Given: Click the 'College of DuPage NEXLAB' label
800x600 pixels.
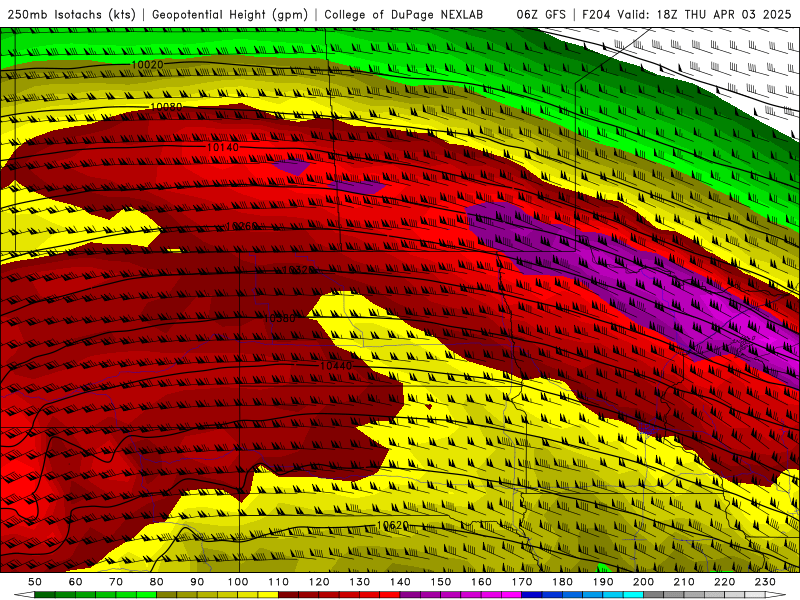Looking at the screenshot, I should 404,15.
